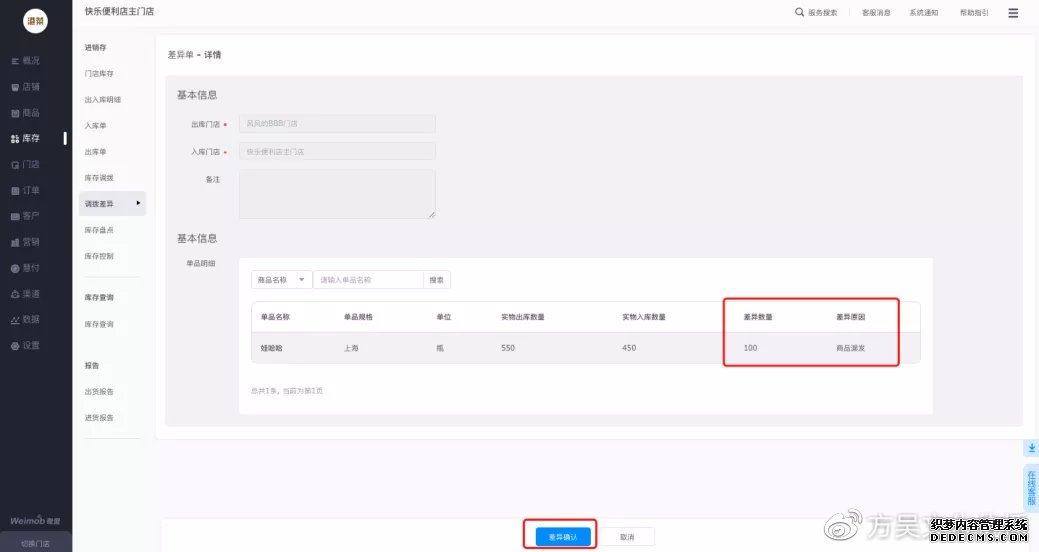Image resolution: width=1039 pixels, height=552 pixels.
Task: Click the arrow beside 调拨差异 menu item
Action: coord(138,203)
